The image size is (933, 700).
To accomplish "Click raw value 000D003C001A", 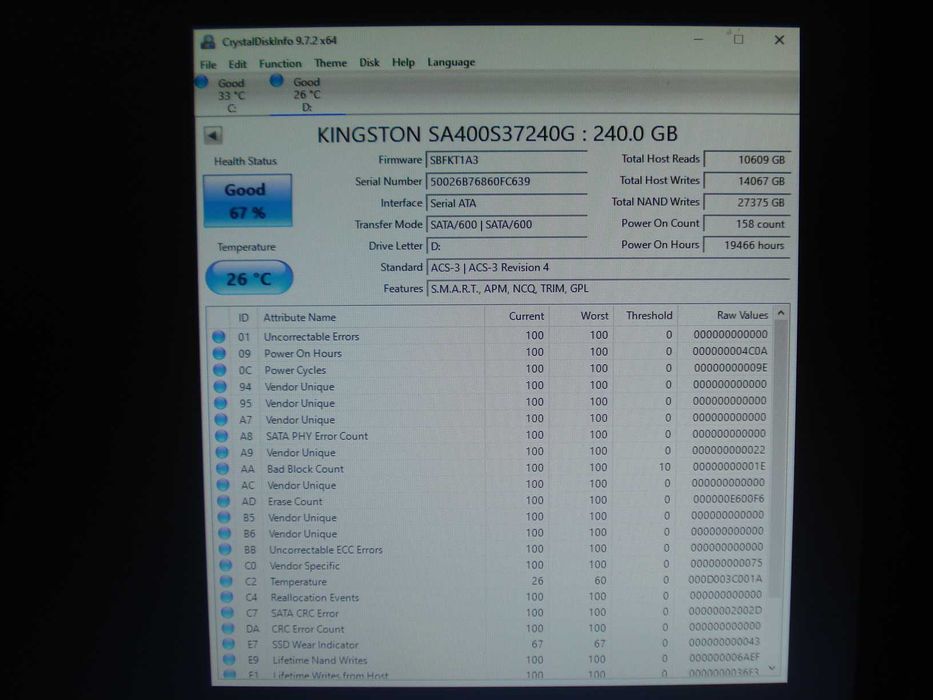I will pyautogui.click(x=725, y=579).
